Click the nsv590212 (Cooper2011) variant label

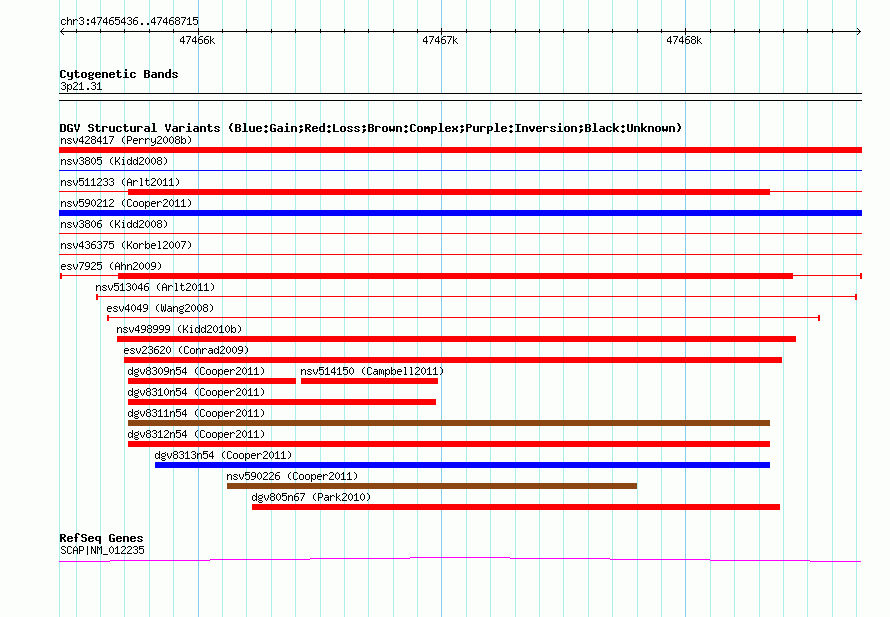[x=126, y=203]
